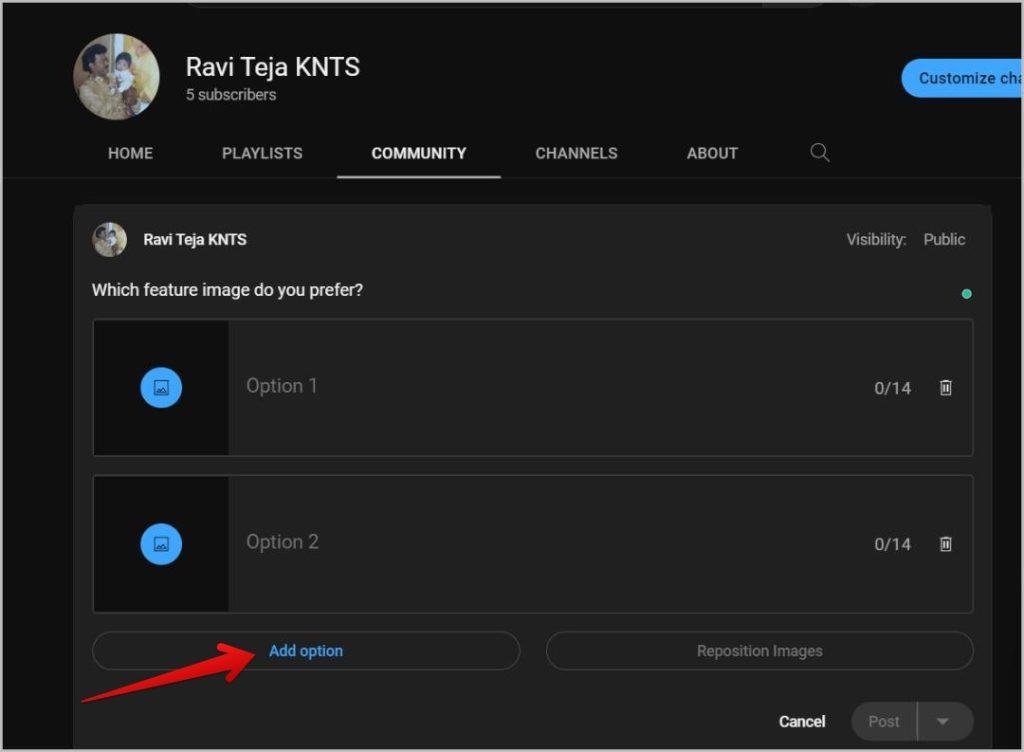This screenshot has height=752, width=1024.
Task: Click the Option 2 character count 0/14
Action: tap(892, 544)
